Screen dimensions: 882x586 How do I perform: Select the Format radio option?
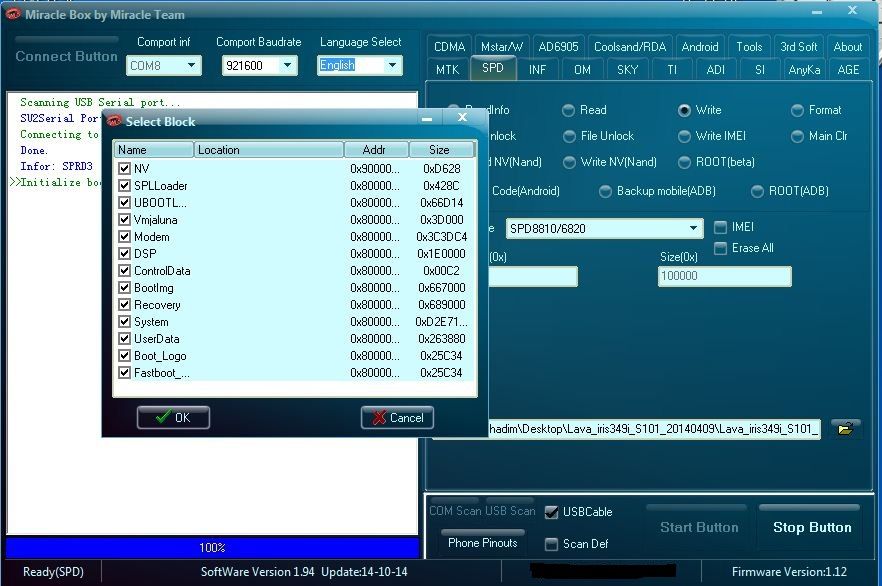797,110
